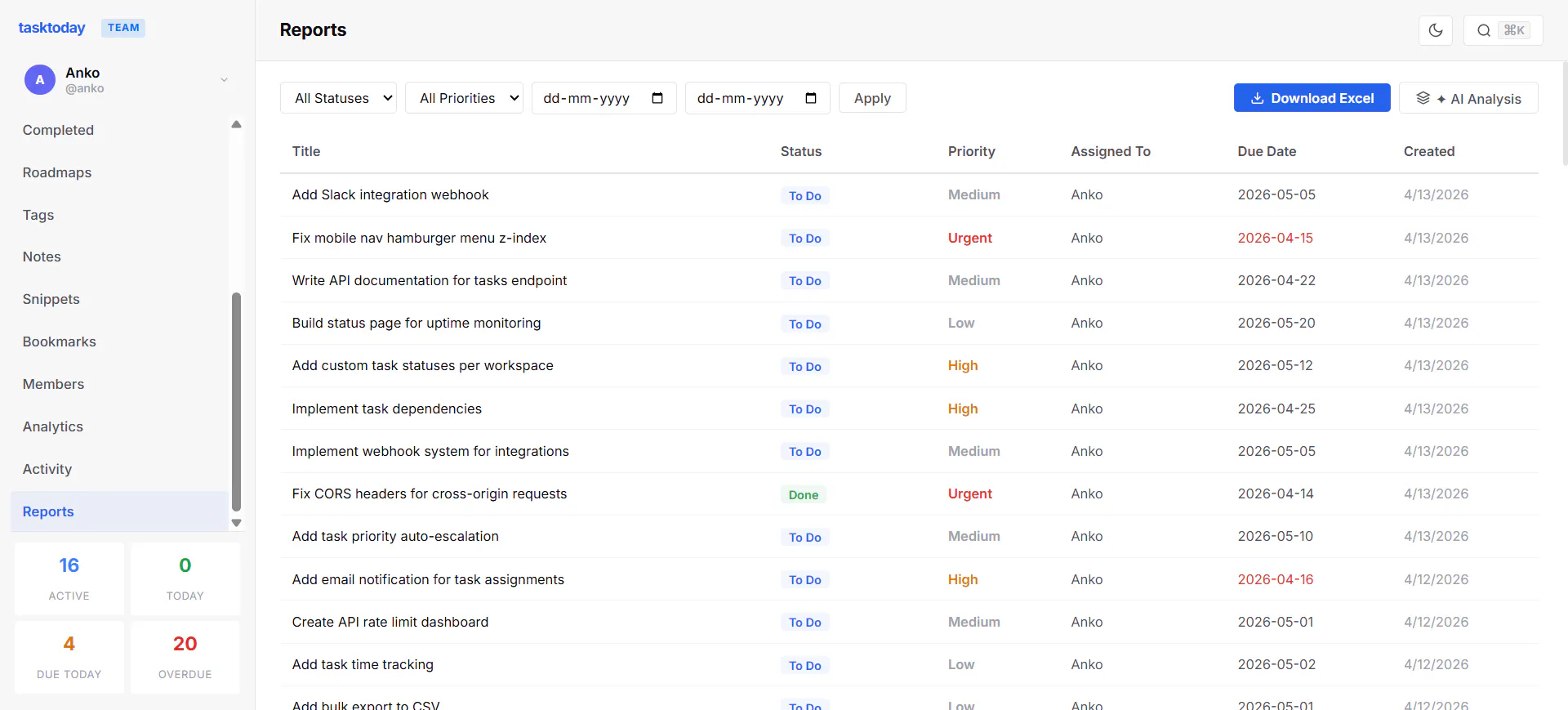Open Analytics page

pos(119,426)
